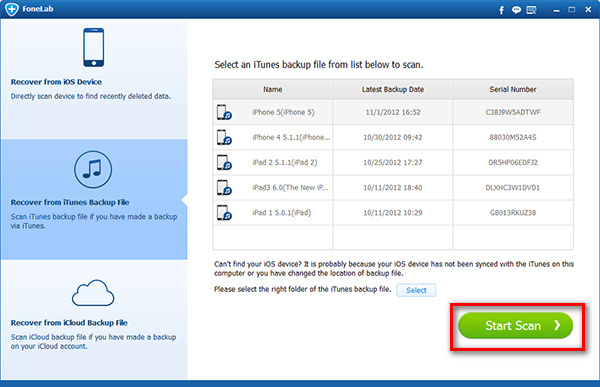The height and width of the screenshot is (387, 600).
Task: Click Select to choose backup folder
Action: (x=416, y=290)
